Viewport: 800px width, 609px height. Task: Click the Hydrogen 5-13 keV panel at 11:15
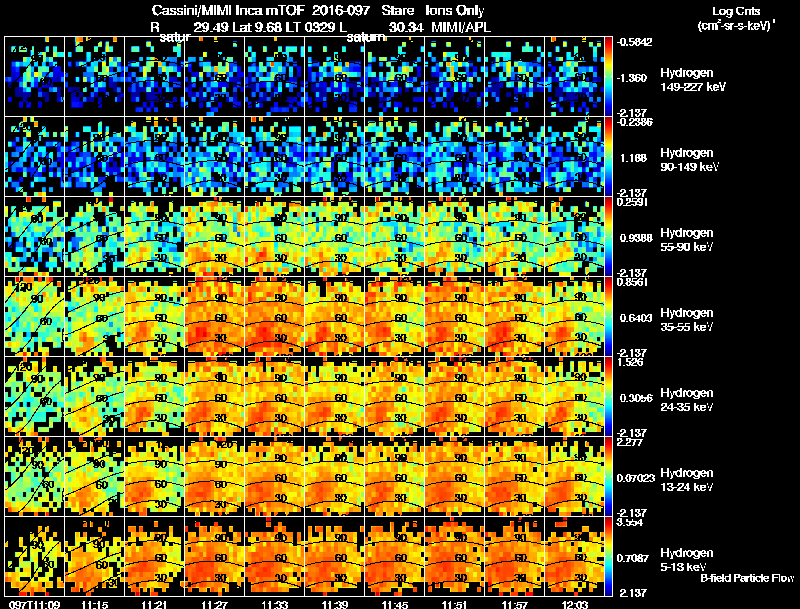click(x=94, y=557)
